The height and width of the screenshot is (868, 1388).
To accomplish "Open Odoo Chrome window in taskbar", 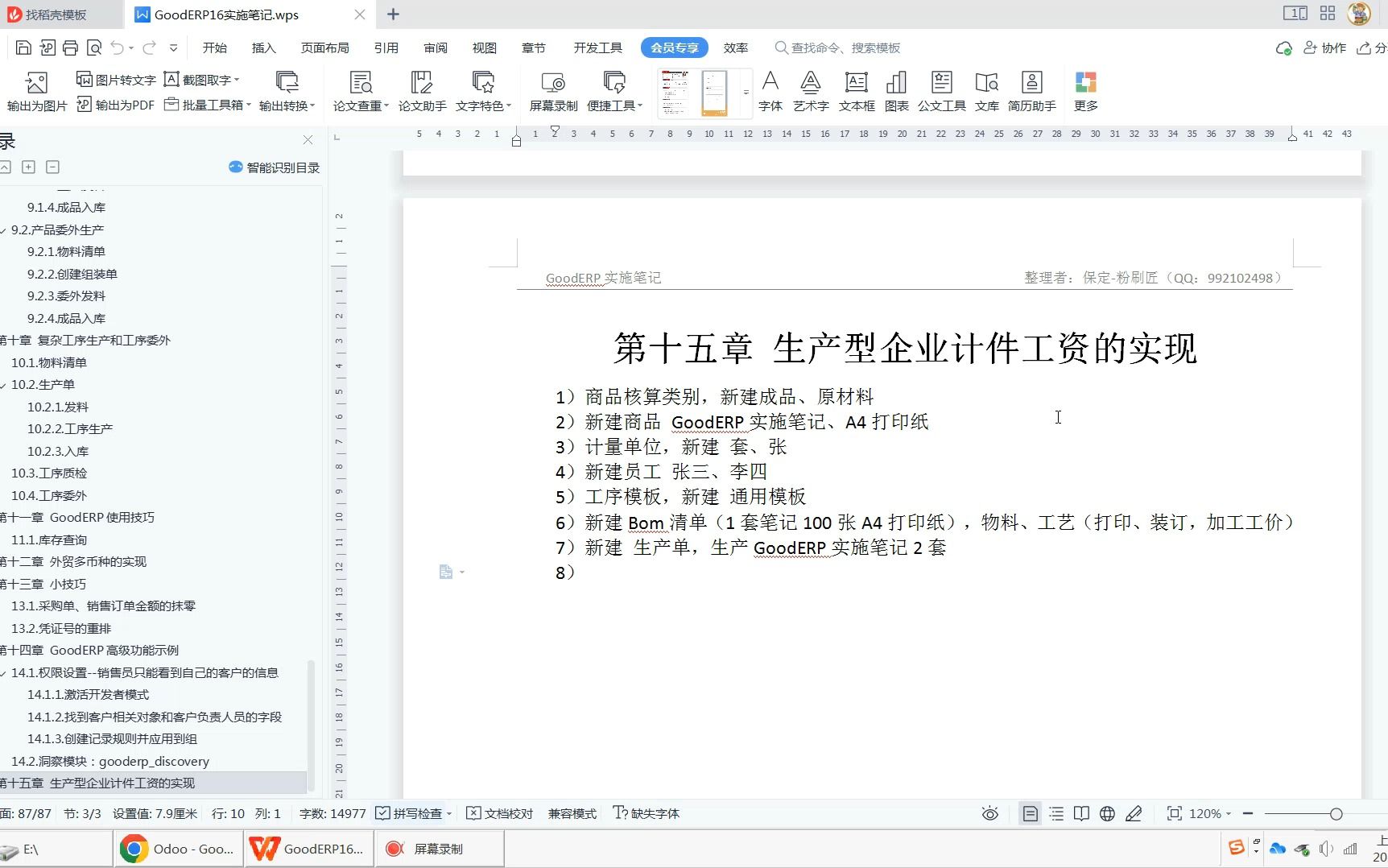I will coord(179,849).
